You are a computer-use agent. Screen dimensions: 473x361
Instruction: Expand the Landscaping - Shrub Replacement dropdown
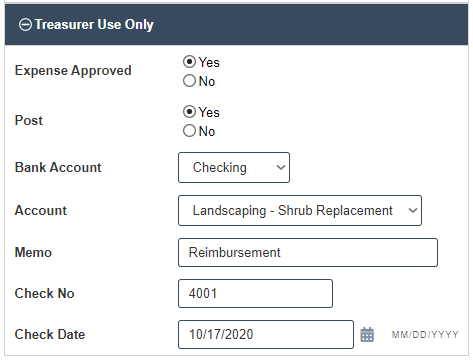300,211
